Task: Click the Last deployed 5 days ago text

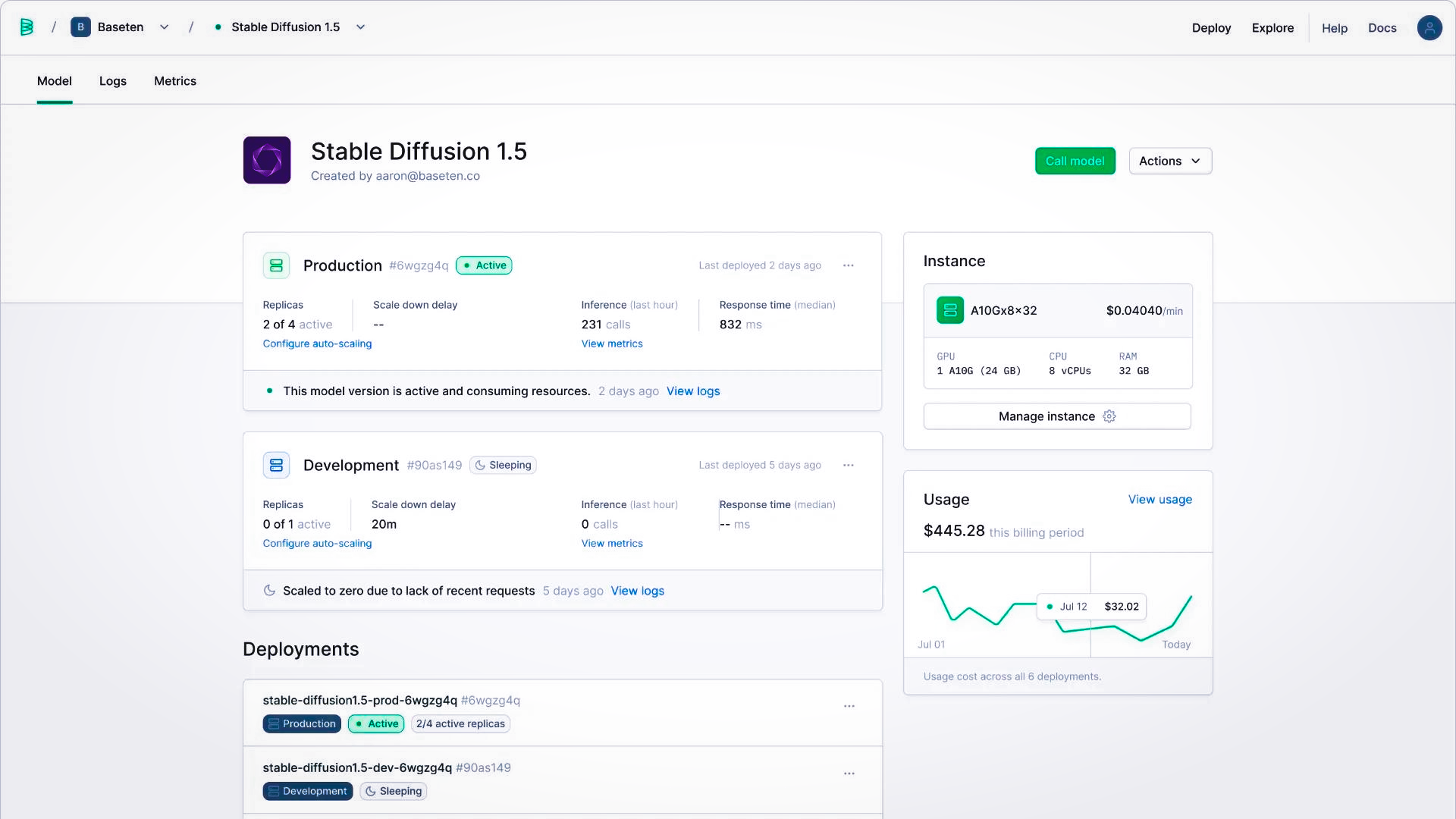Action: point(760,465)
